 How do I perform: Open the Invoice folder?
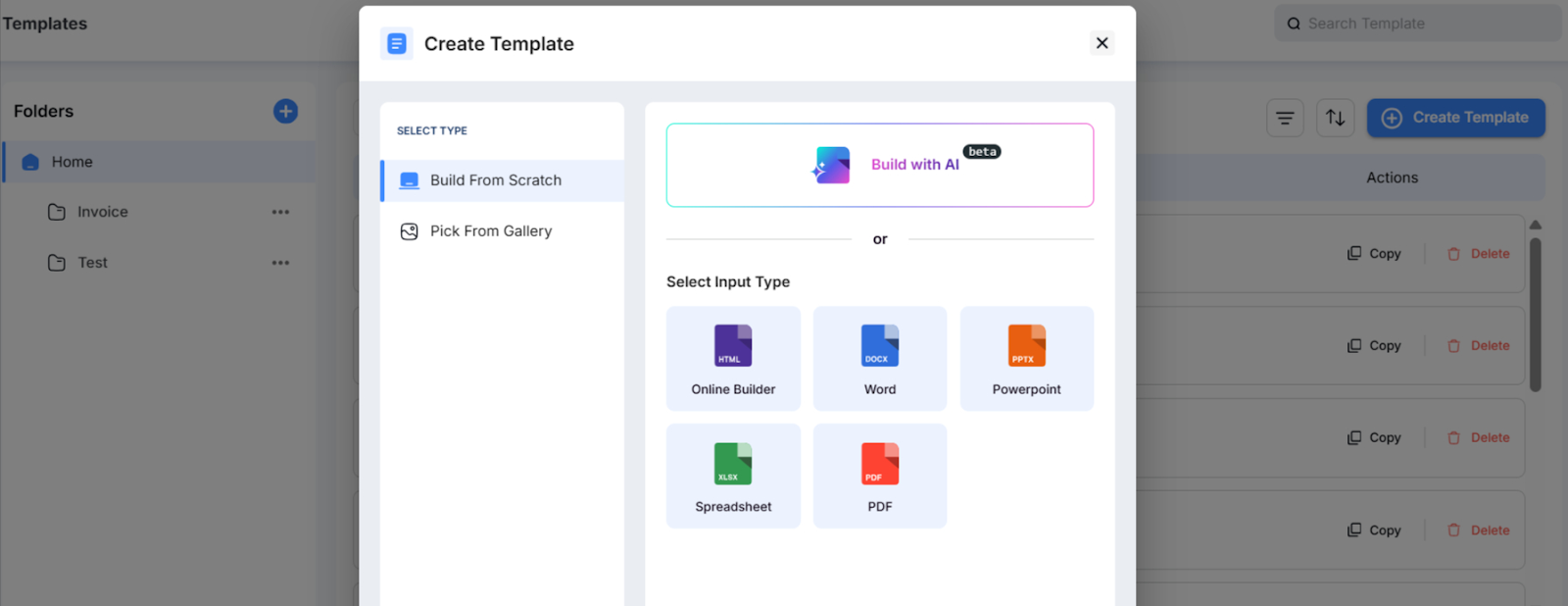103,212
